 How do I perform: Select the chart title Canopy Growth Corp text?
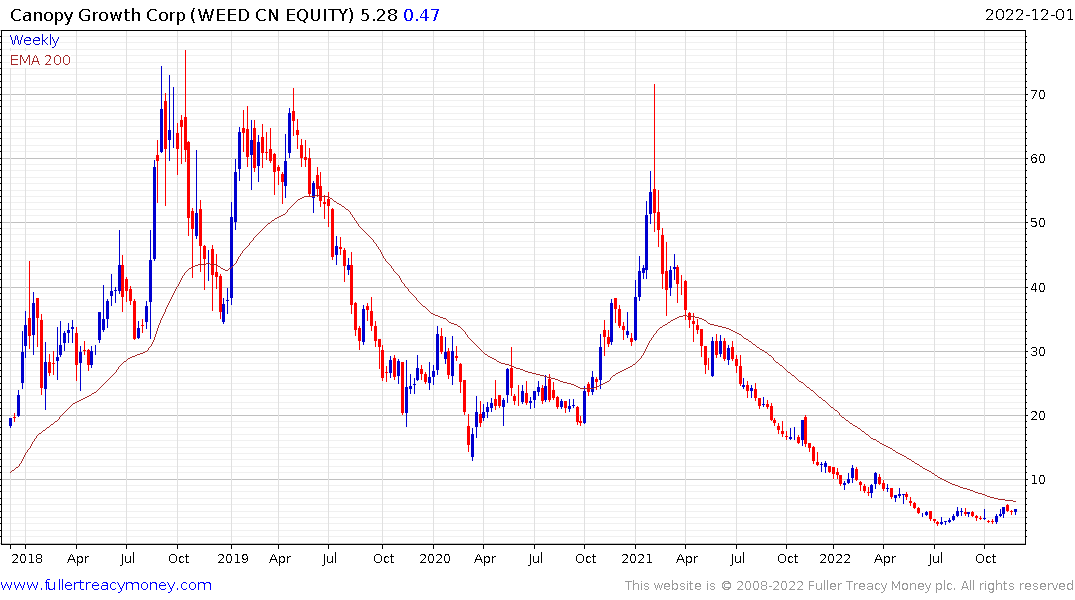pos(97,15)
